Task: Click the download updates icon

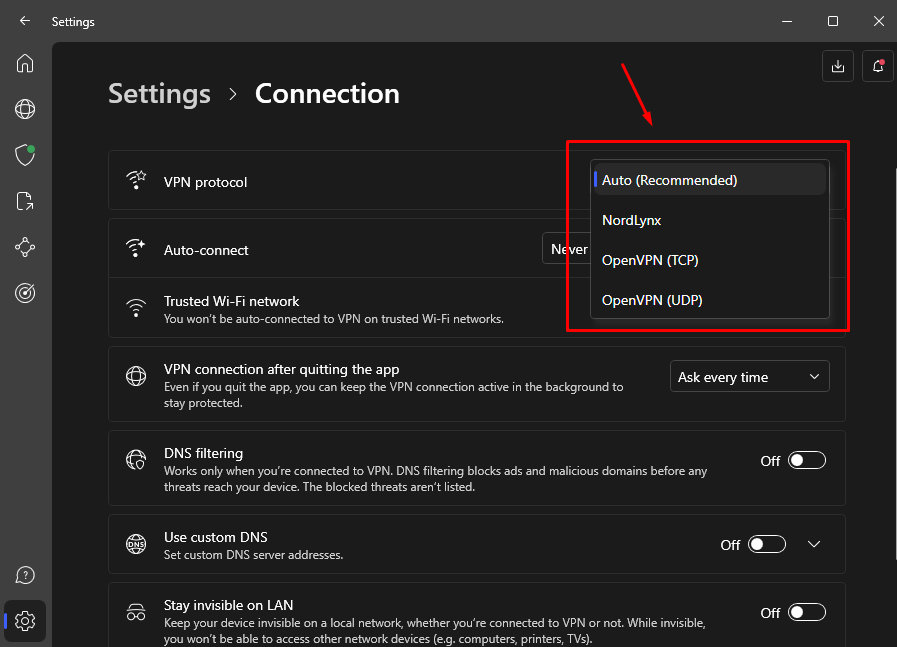Action: coord(838,66)
